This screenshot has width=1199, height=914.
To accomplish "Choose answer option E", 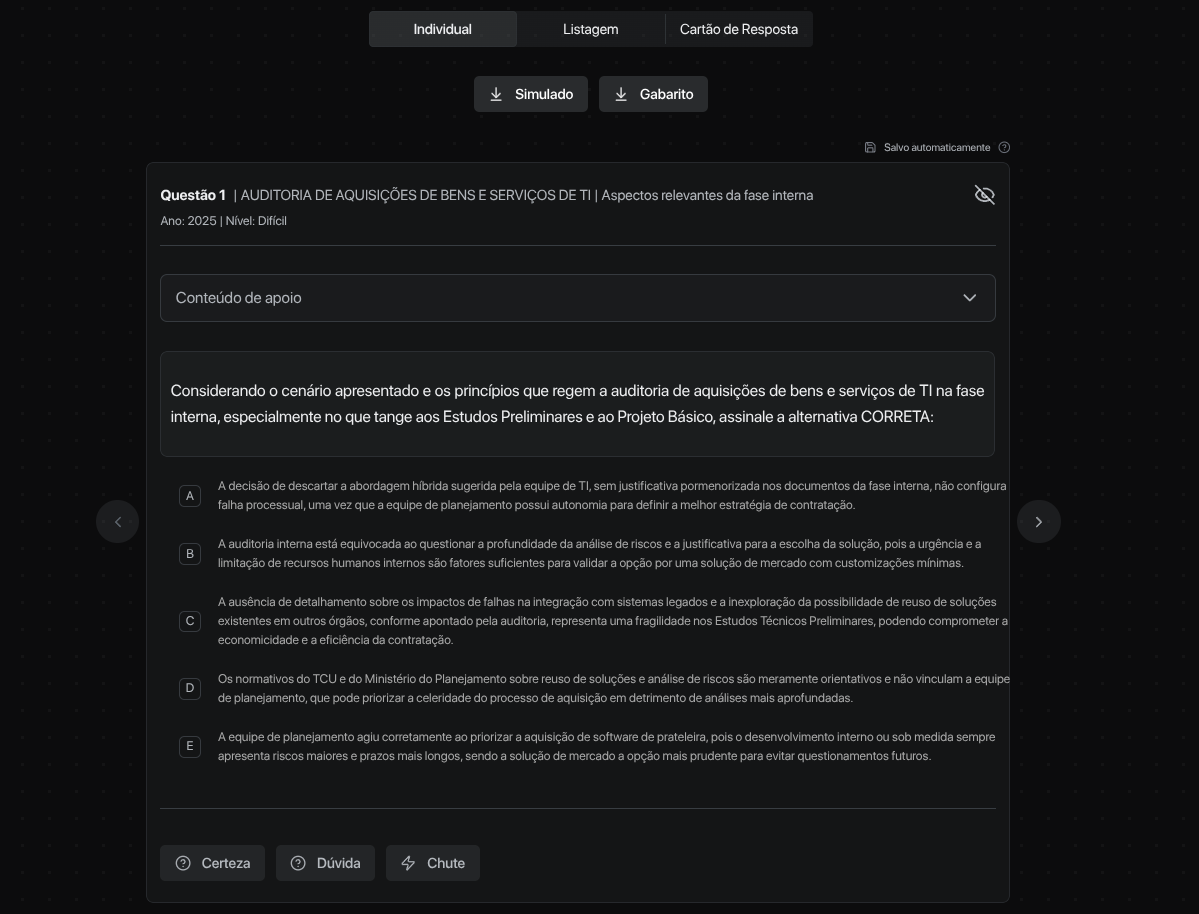I will click(x=190, y=746).
